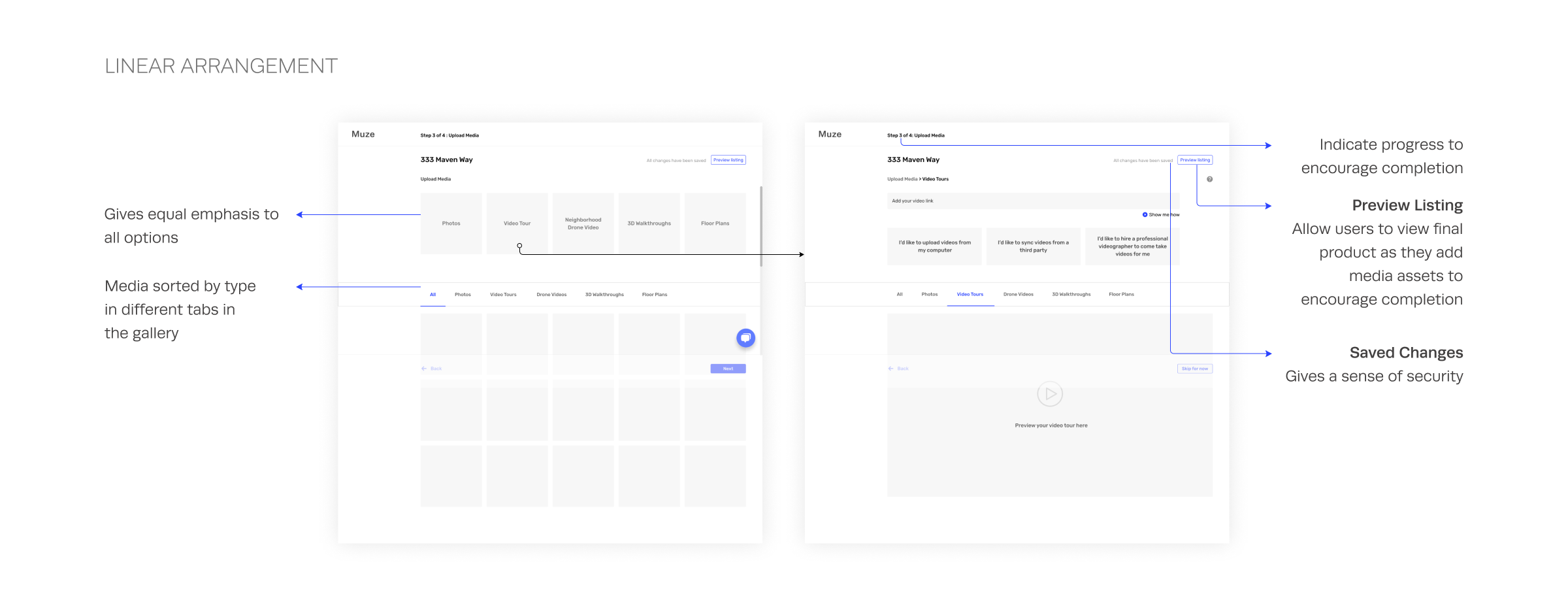Click 'Upload Media' label in left mockup
Image resolution: width=1568 pixels, height=596 pixels.
[x=436, y=179]
